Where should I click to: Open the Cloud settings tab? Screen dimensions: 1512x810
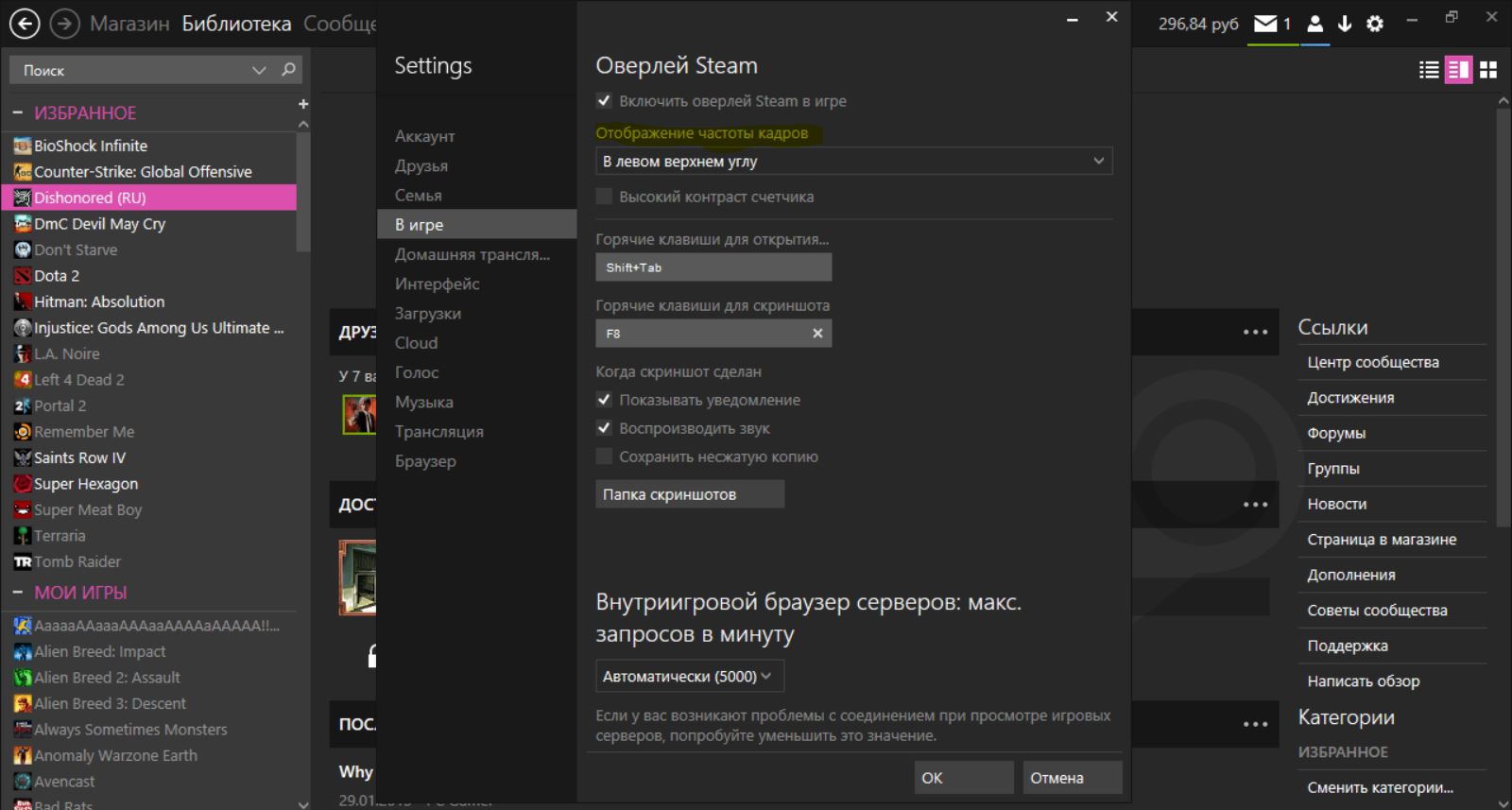pos(416,342)
